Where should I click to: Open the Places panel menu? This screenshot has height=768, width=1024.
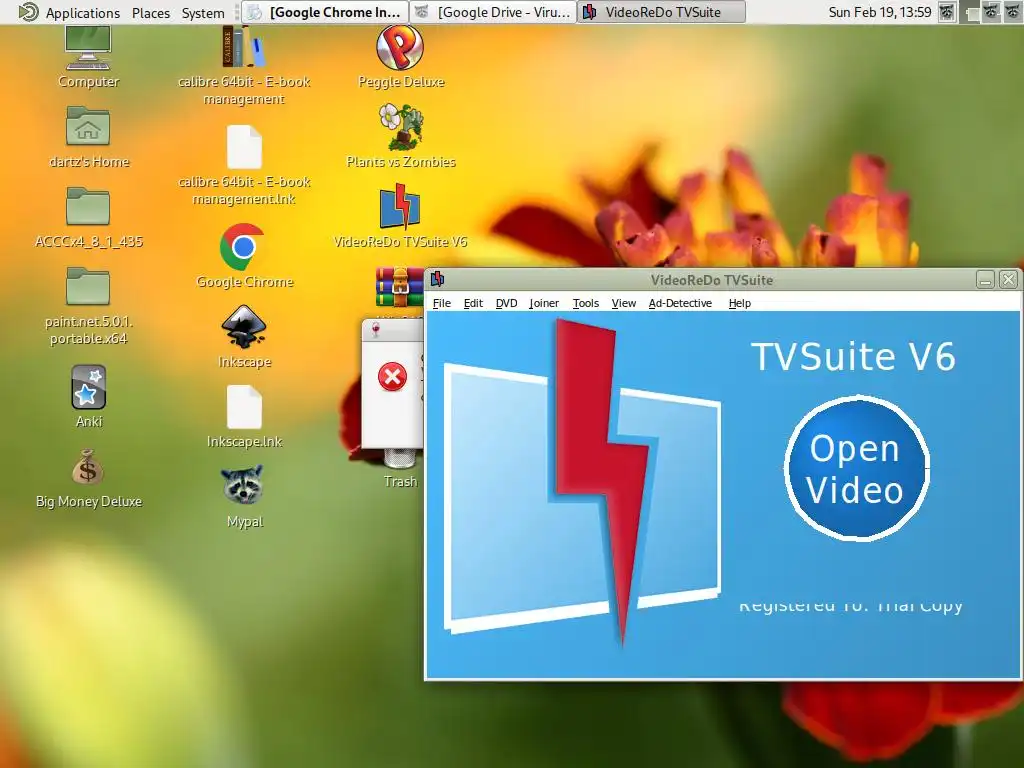point(151,12)
